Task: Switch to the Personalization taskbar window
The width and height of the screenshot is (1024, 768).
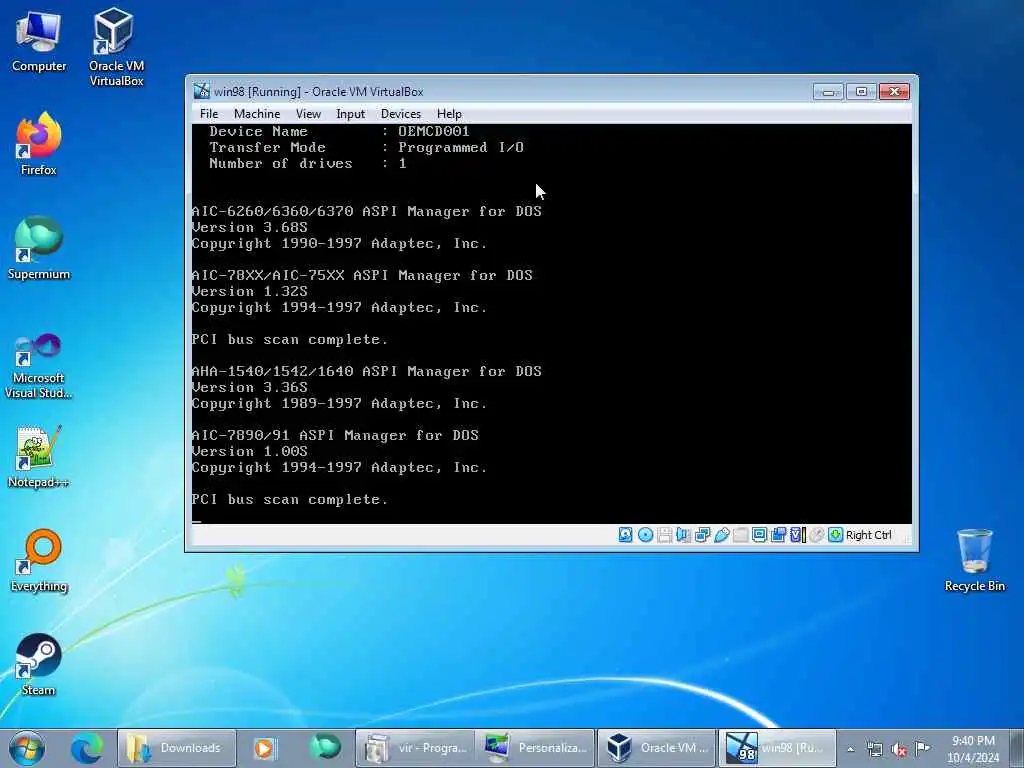Action: [x=535, y=748]
